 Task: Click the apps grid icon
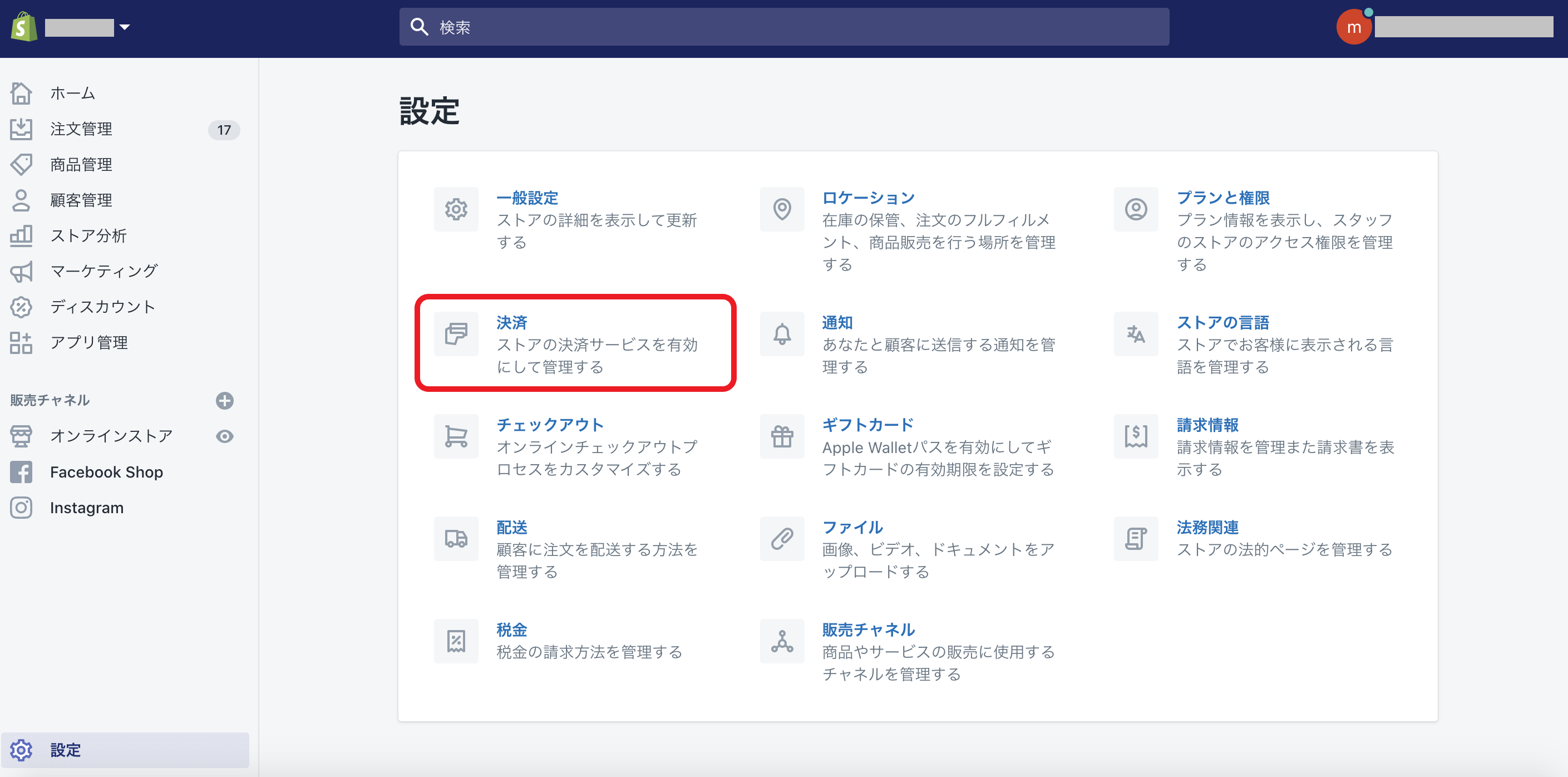tap(21, 343)
